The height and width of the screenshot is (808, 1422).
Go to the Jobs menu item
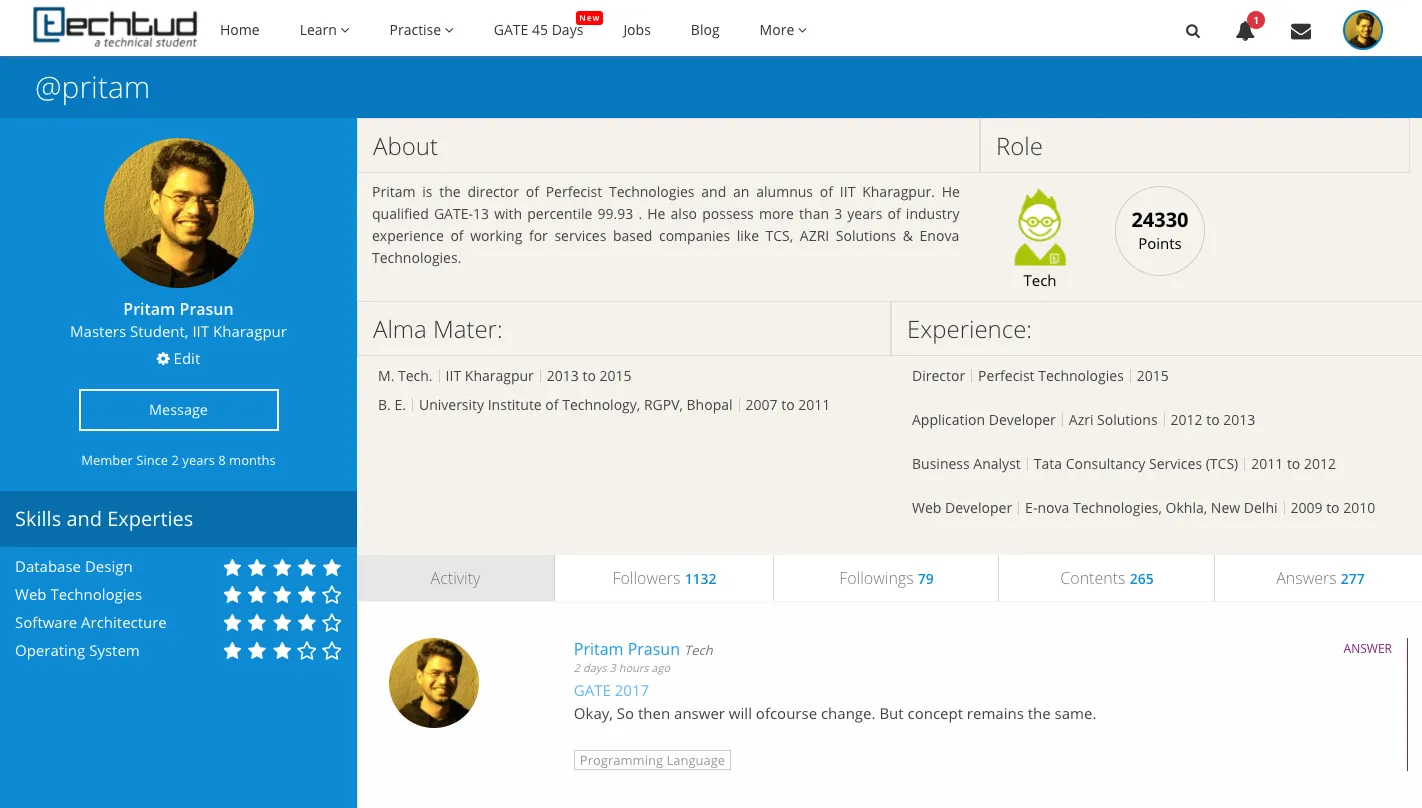pyautogui.click(x=636, y=30)
